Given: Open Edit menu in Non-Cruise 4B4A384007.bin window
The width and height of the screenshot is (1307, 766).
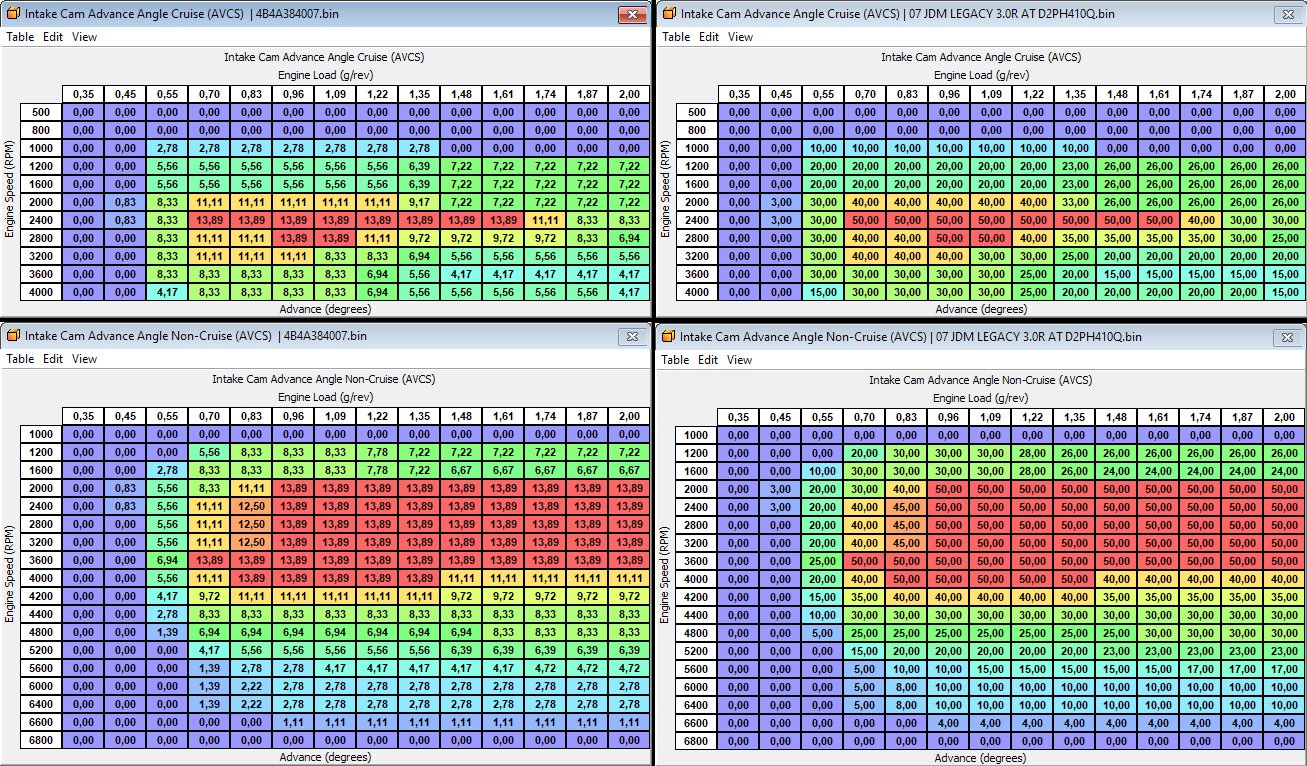Looking at the screenshot, I should [53, 359].
